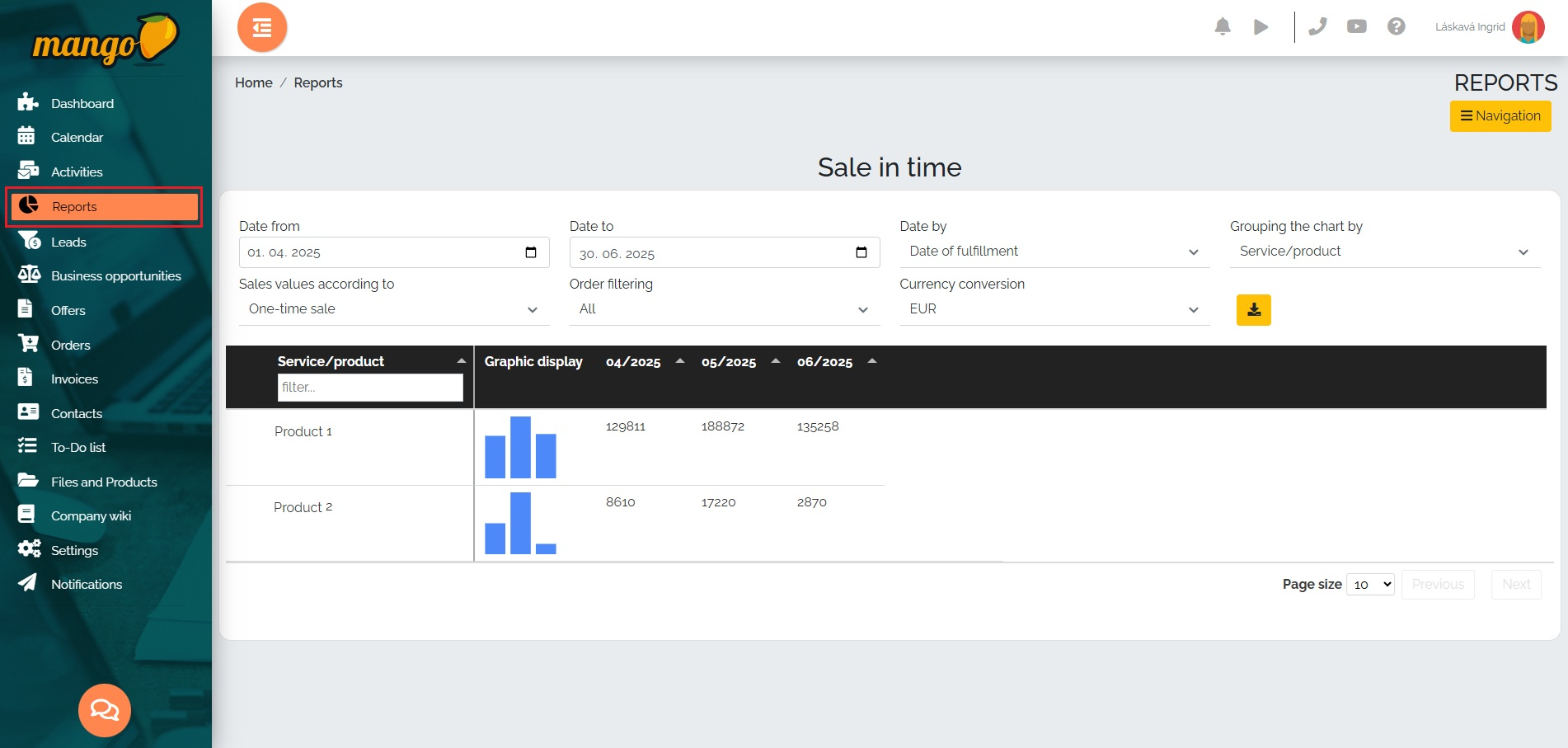Image resolution: width=1568 pixels, height=748 pixels.
Task: Download report with yellow download icon
Action: click(x=1253, y=310)
